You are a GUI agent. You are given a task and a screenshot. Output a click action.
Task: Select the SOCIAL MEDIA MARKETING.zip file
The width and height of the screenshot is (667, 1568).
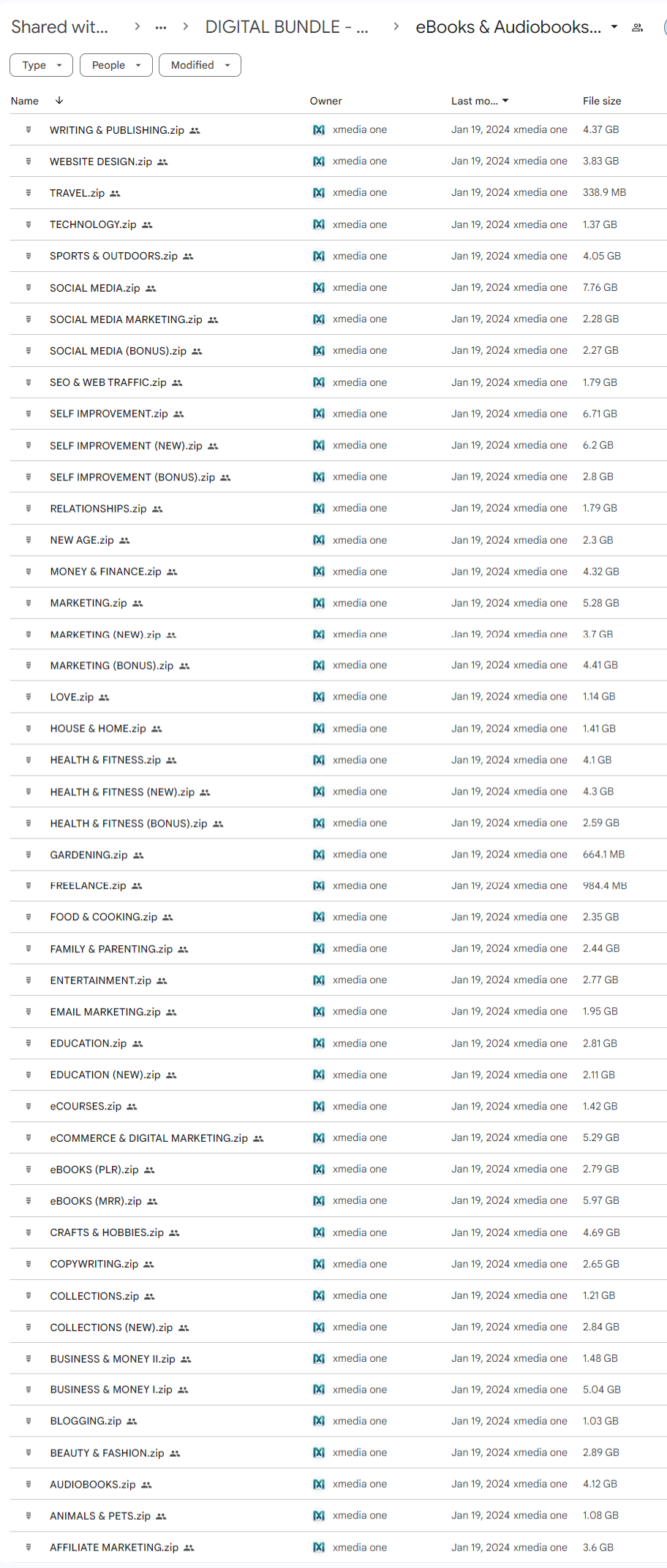click(x=126, y=319)
